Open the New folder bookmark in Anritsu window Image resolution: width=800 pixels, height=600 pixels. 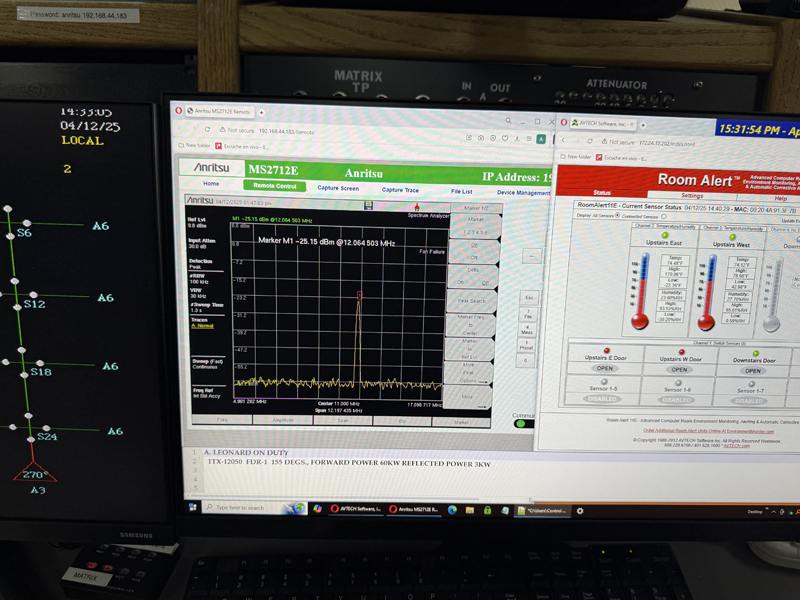(194, 145)
